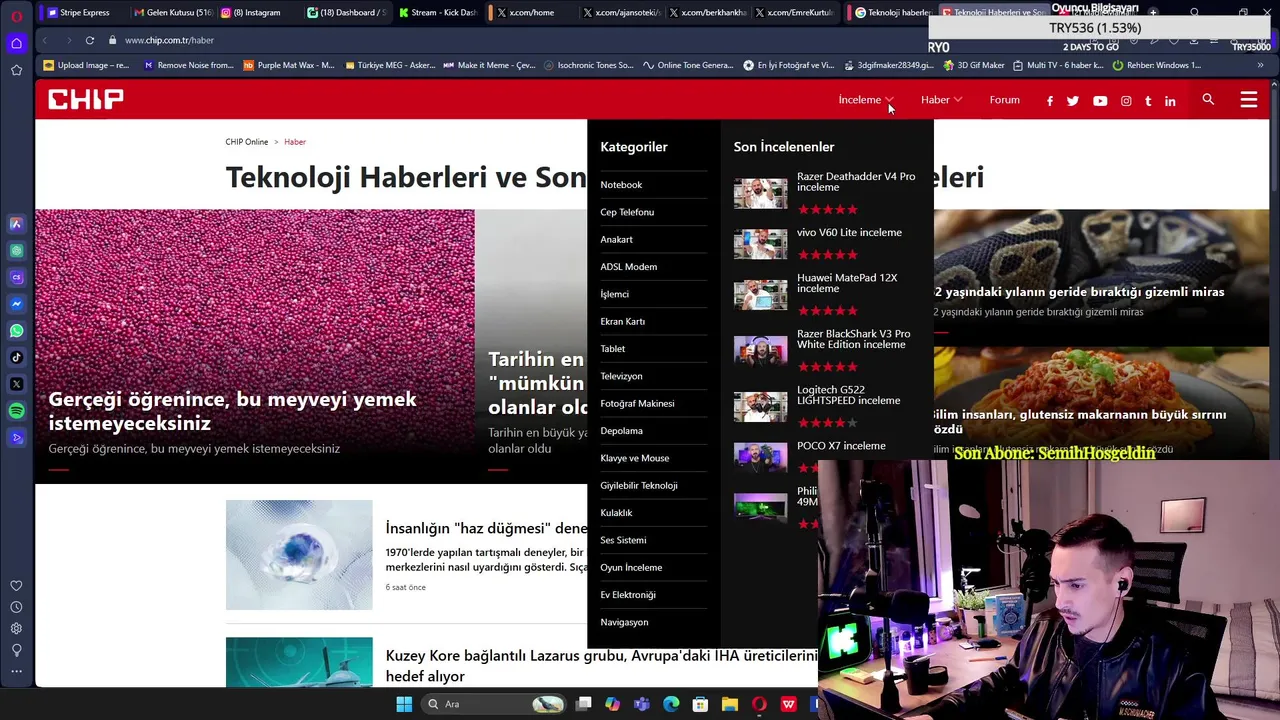1280x720 pixels.
Task: Open 'Remove Noise from' bookmark
Action: click(x=189, y=65)
